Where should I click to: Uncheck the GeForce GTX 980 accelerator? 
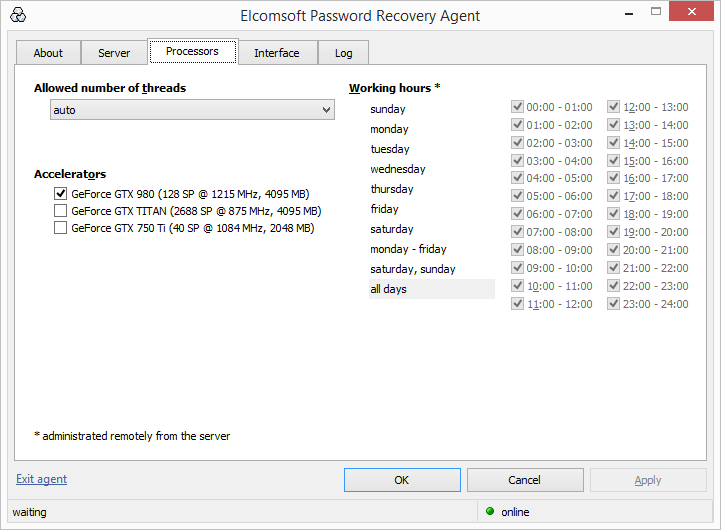[61, 194]
